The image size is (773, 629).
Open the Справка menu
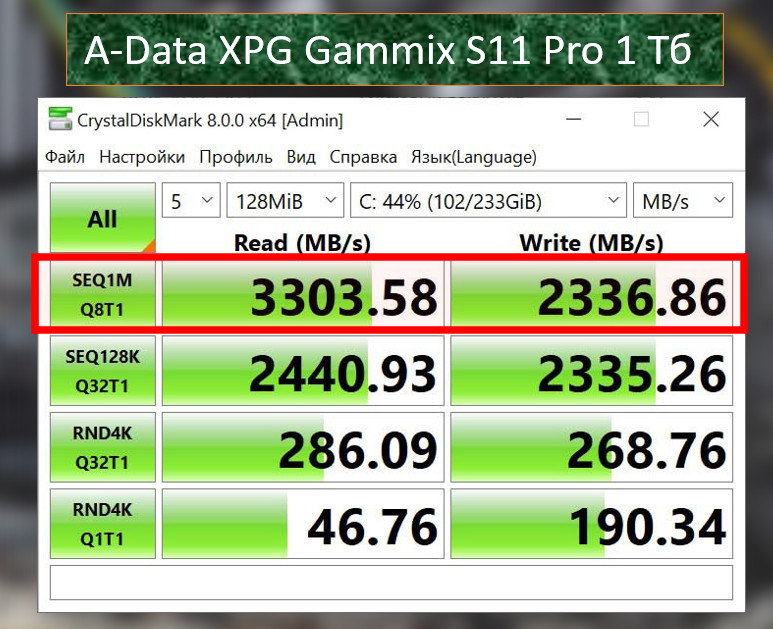(x=363, y=157)
